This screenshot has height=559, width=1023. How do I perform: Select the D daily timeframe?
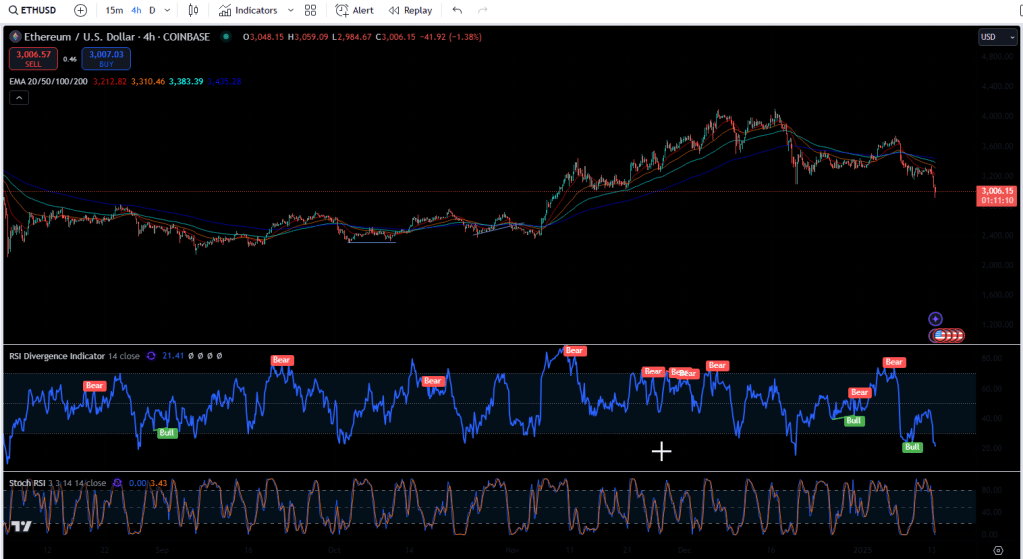click(x=152, y=10)
